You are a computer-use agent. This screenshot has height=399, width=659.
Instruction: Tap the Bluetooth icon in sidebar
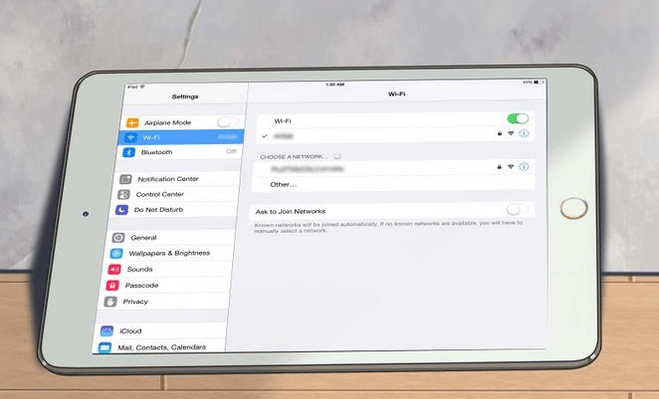(x=129, y=152)
